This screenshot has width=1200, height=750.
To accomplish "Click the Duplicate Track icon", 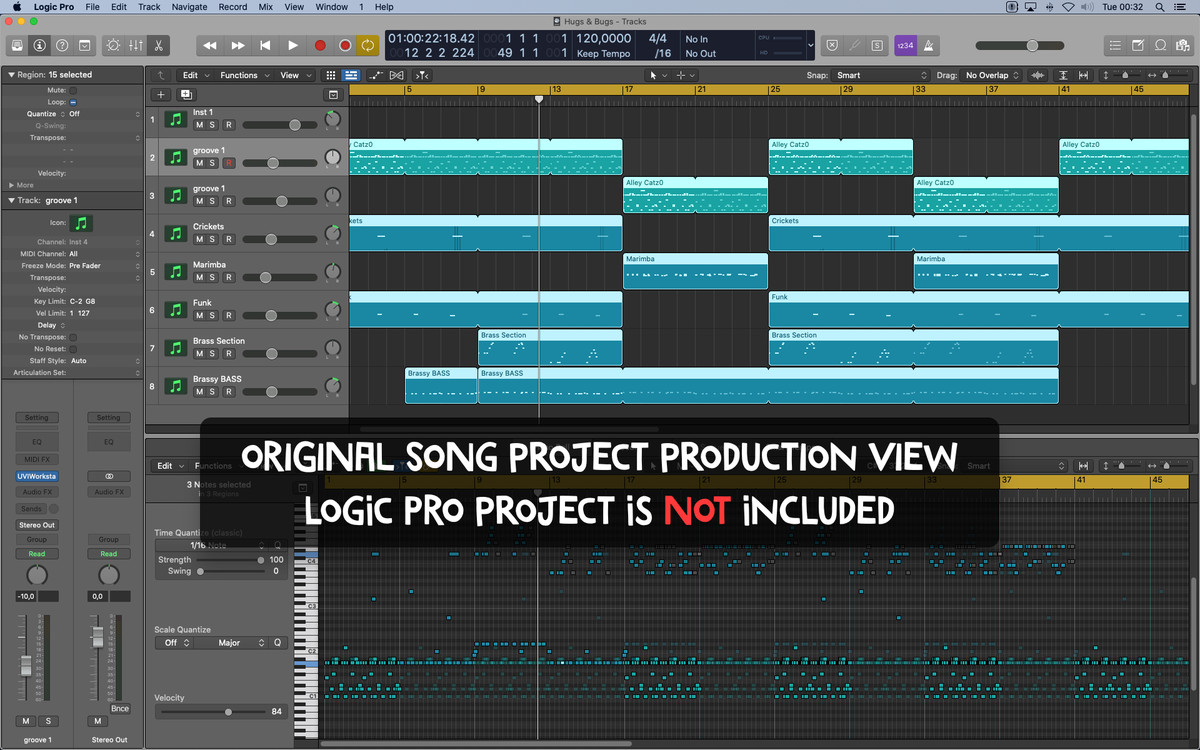I will (186, 94).
